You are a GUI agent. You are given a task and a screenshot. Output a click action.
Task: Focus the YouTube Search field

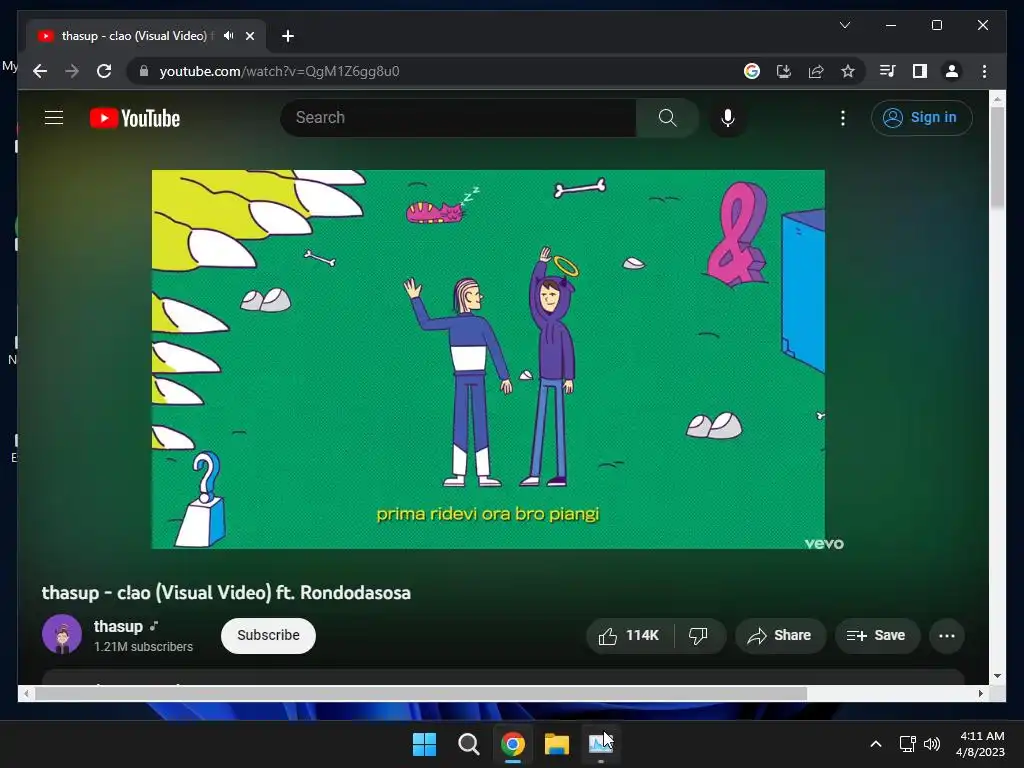pyautogui.click(x=458, y=118)
